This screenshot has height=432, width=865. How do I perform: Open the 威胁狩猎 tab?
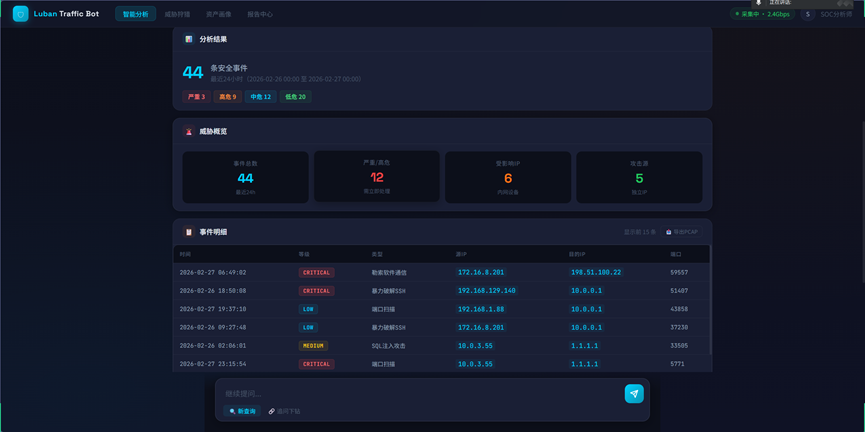point(177,15)
